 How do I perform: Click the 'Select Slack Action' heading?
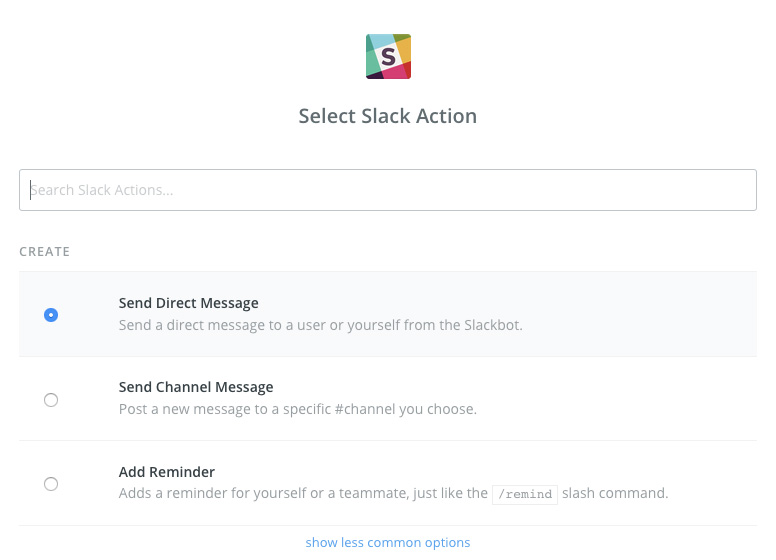coord(388,116)
